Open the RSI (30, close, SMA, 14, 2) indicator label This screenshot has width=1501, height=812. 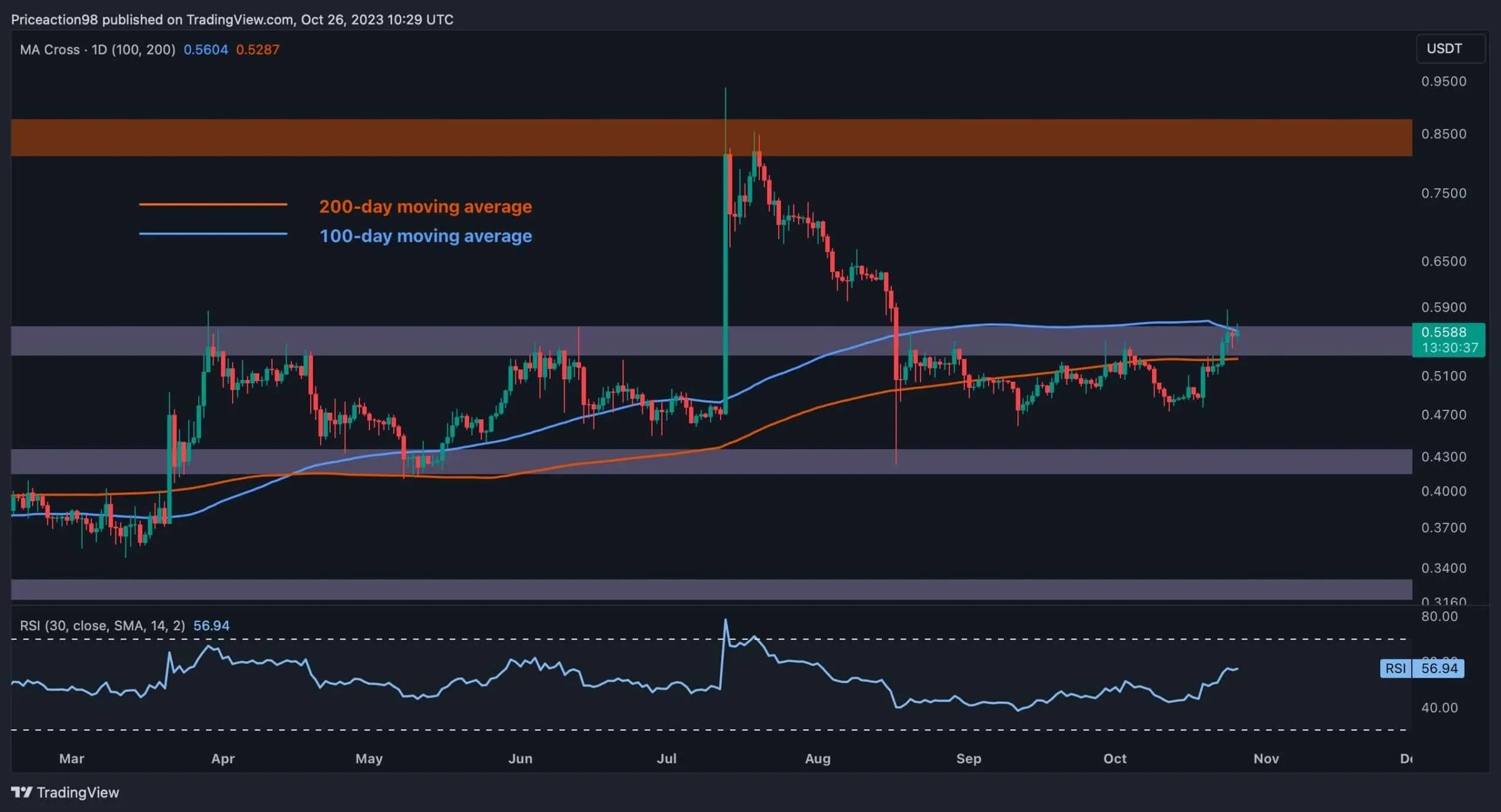coord(103,626)
